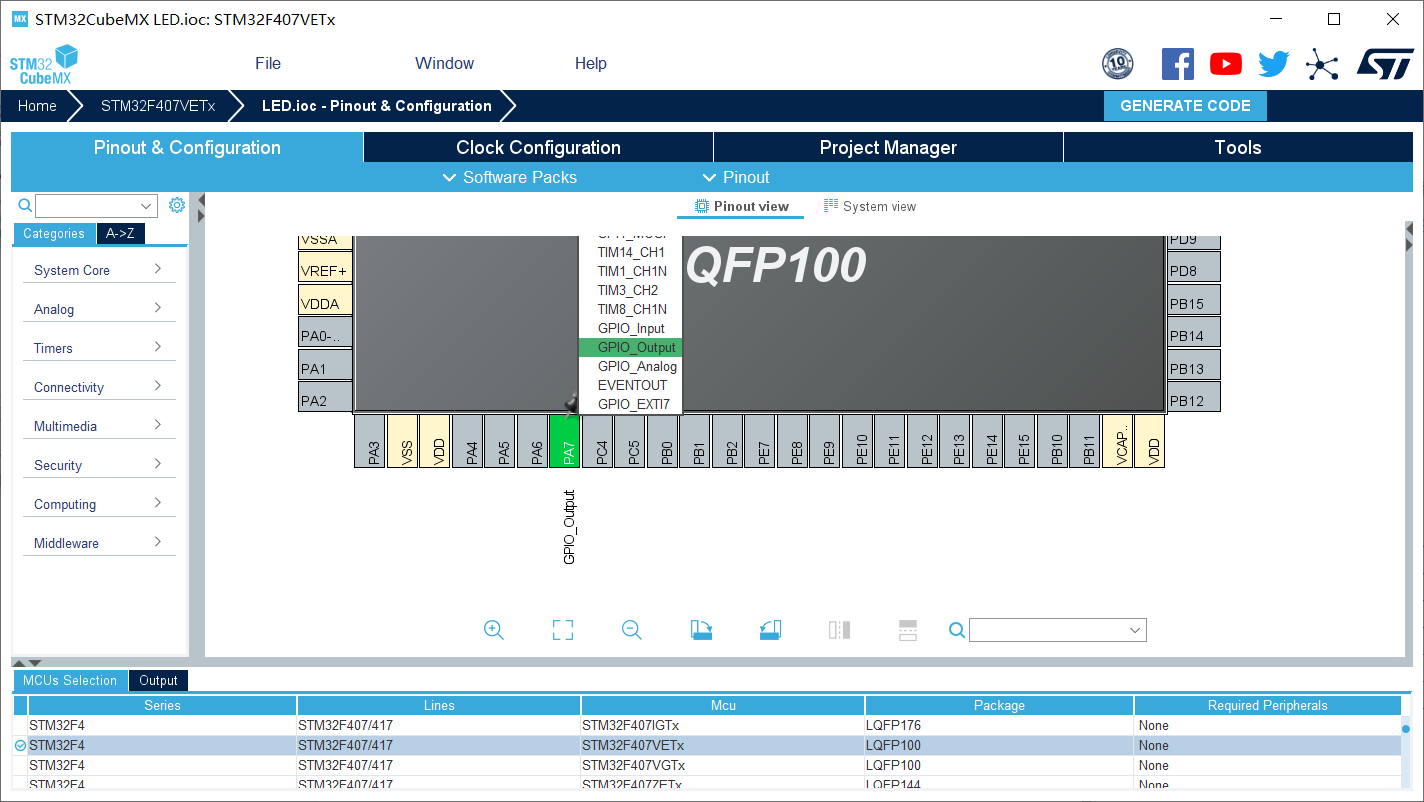This screenshot has width=1424, height=802.
Task: Choose GPIO_Input from the pin menu
Action: [631, 328]
